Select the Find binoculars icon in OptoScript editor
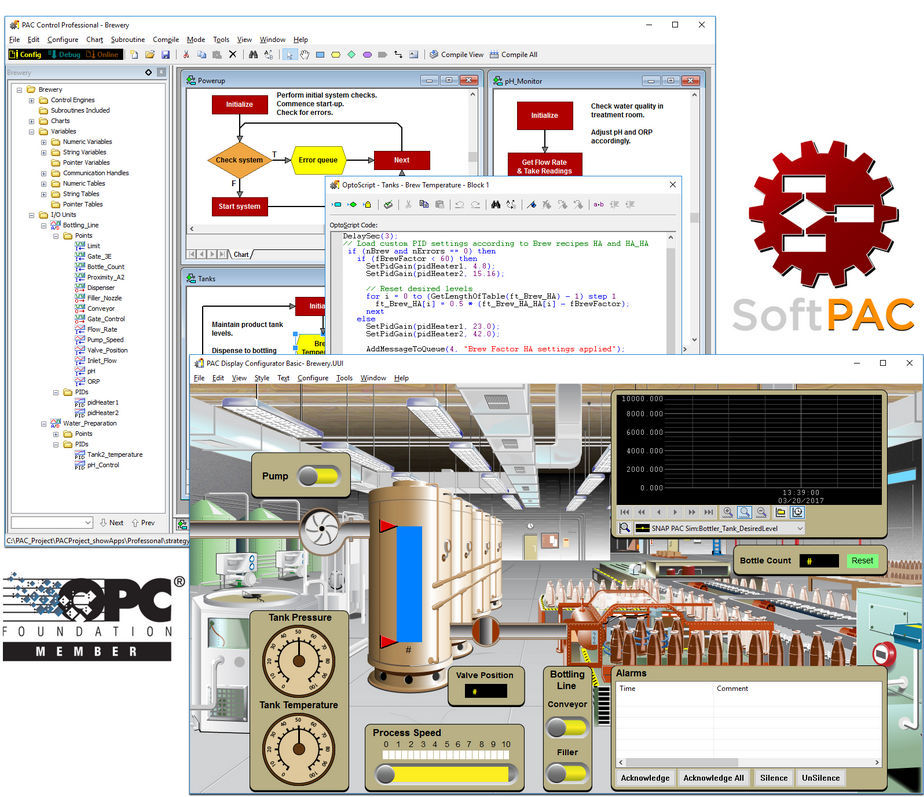 pos(494,204)
